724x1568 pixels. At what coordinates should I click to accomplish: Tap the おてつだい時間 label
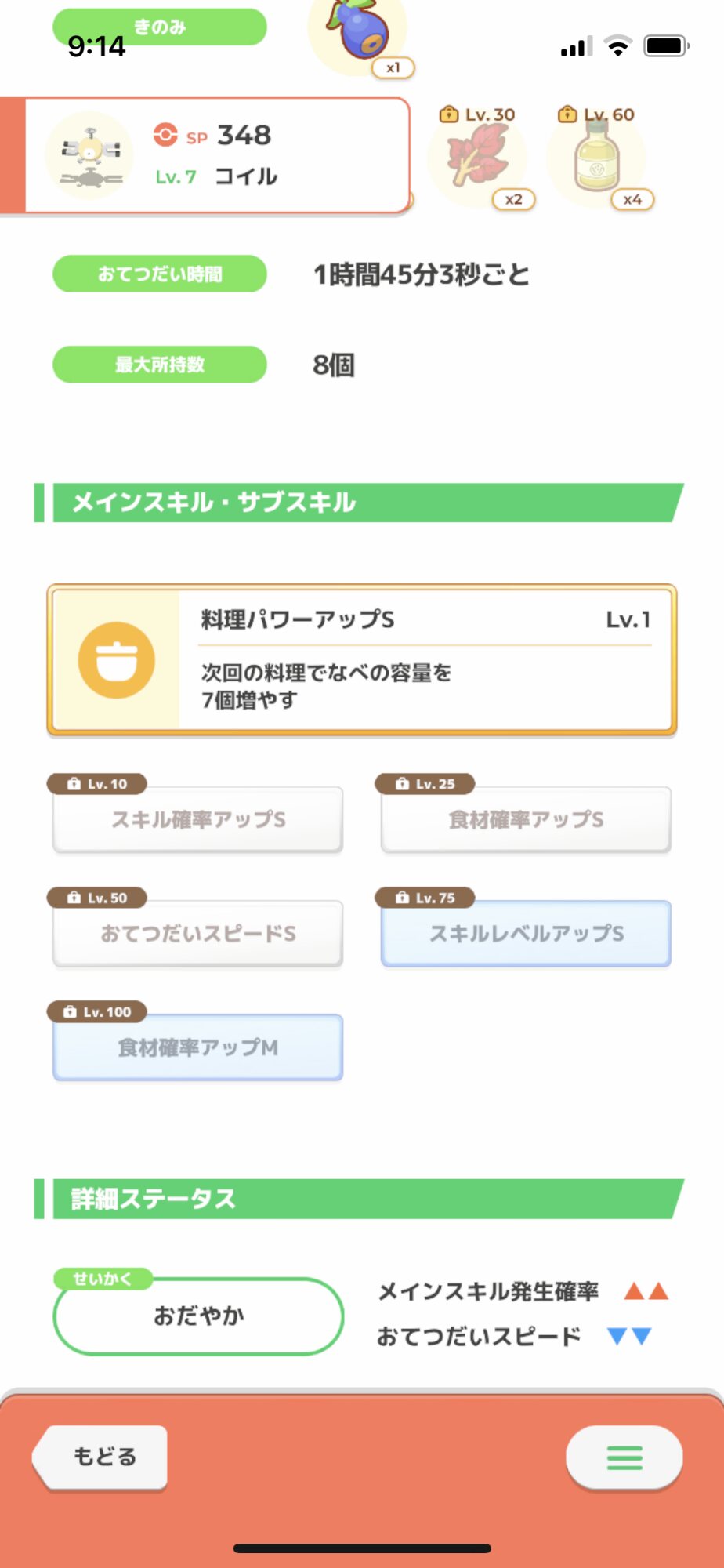click(160, 274)
